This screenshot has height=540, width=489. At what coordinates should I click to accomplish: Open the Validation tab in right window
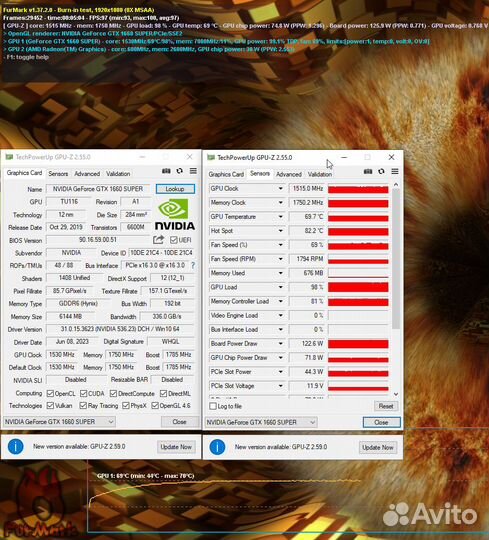tap(320, 174)
